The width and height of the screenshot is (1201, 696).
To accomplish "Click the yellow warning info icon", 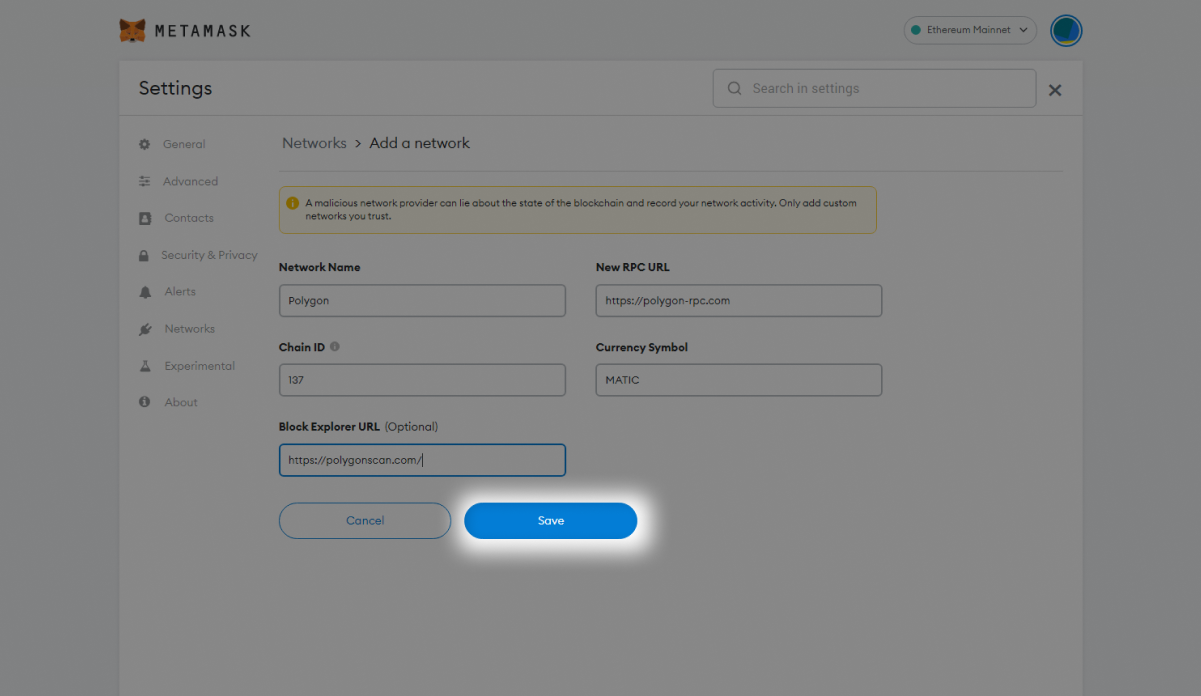I will 293,203.
